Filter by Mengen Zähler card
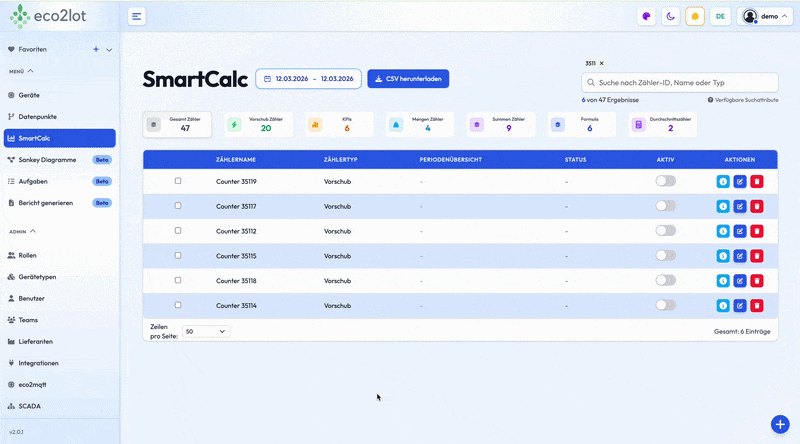The width and height of the screenshot is (800, 444). (x=420, y=125)
